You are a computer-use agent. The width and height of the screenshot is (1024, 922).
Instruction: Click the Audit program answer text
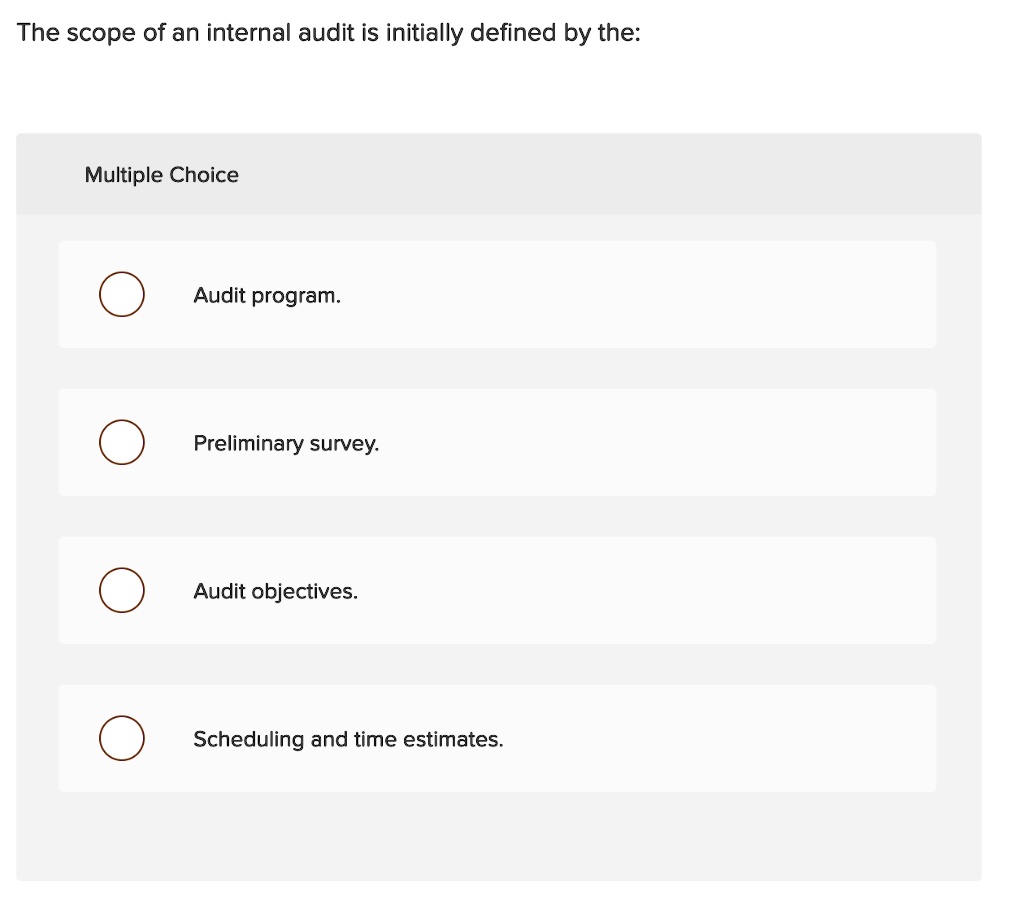266,295
